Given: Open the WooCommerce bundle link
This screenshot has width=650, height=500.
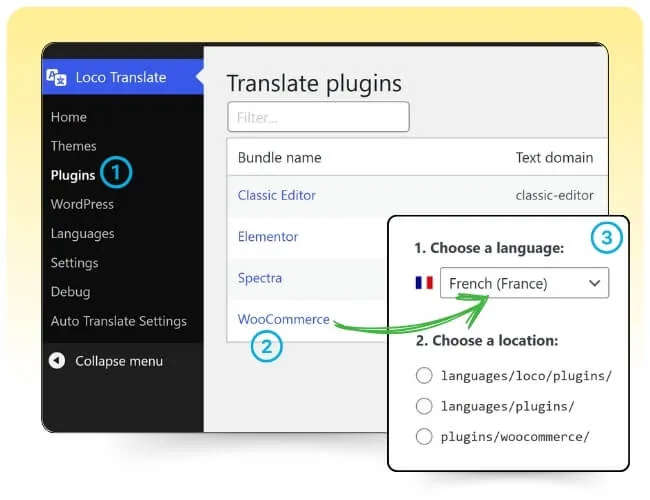Looking at the screenshot, I should pos(284,319).
